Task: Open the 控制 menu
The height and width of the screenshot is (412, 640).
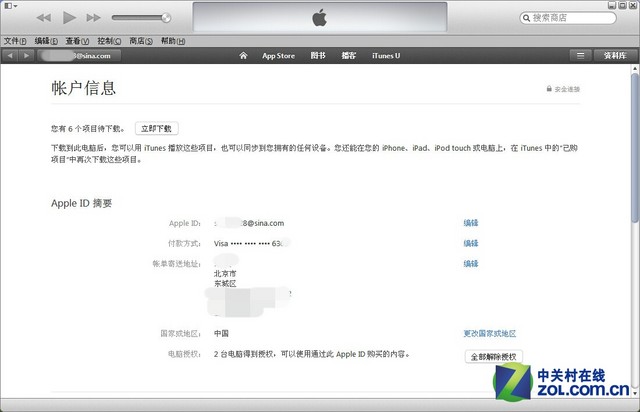Action: [x=109, y=41]
